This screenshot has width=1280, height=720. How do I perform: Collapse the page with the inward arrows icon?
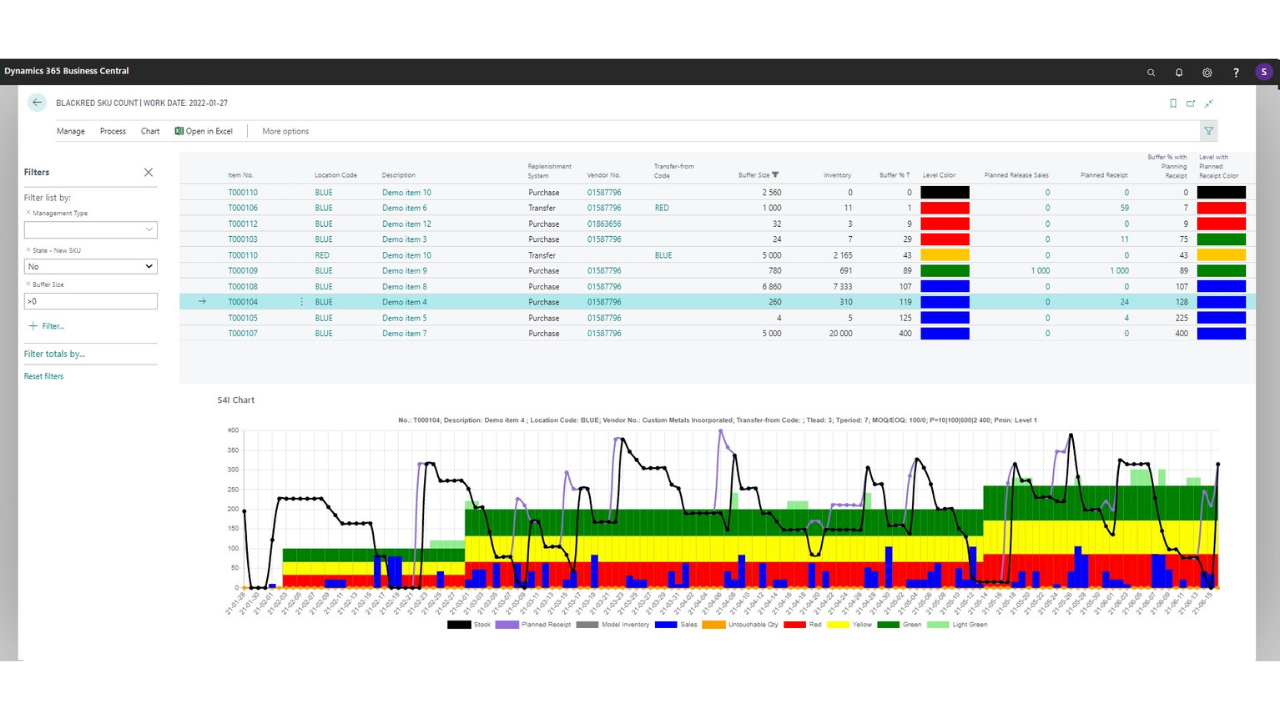tap(1209, 103)
